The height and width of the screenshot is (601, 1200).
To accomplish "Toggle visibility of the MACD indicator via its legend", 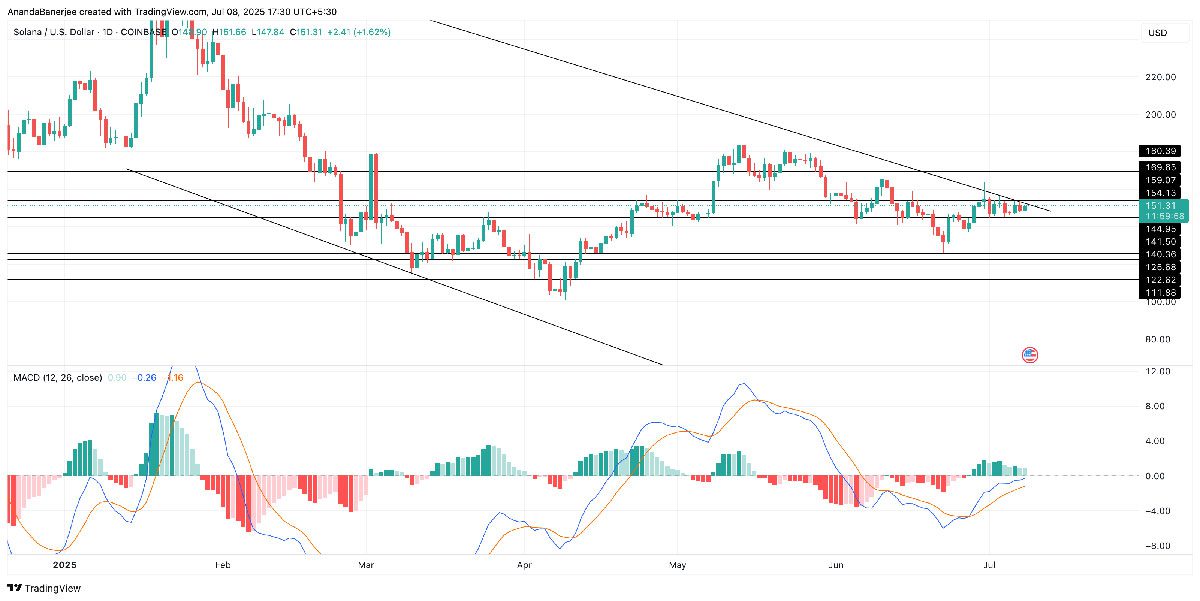I will (60, 377).
